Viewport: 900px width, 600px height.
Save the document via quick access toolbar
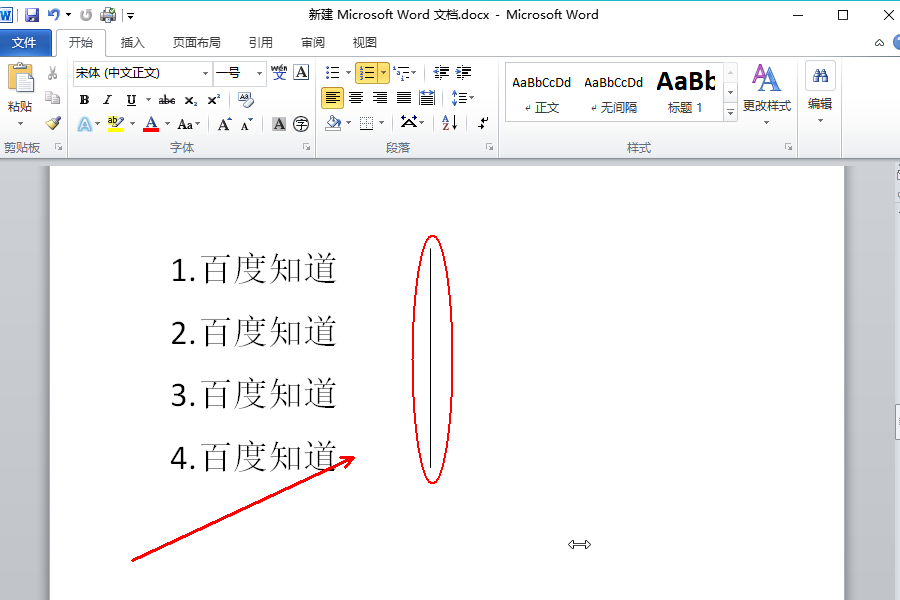(32, 15)
